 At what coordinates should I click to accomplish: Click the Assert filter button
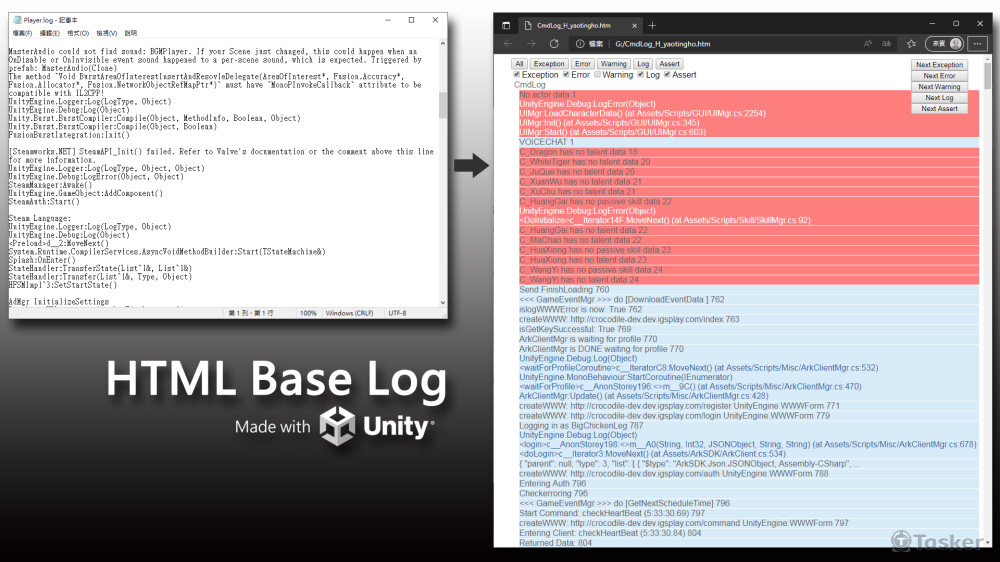669,64
